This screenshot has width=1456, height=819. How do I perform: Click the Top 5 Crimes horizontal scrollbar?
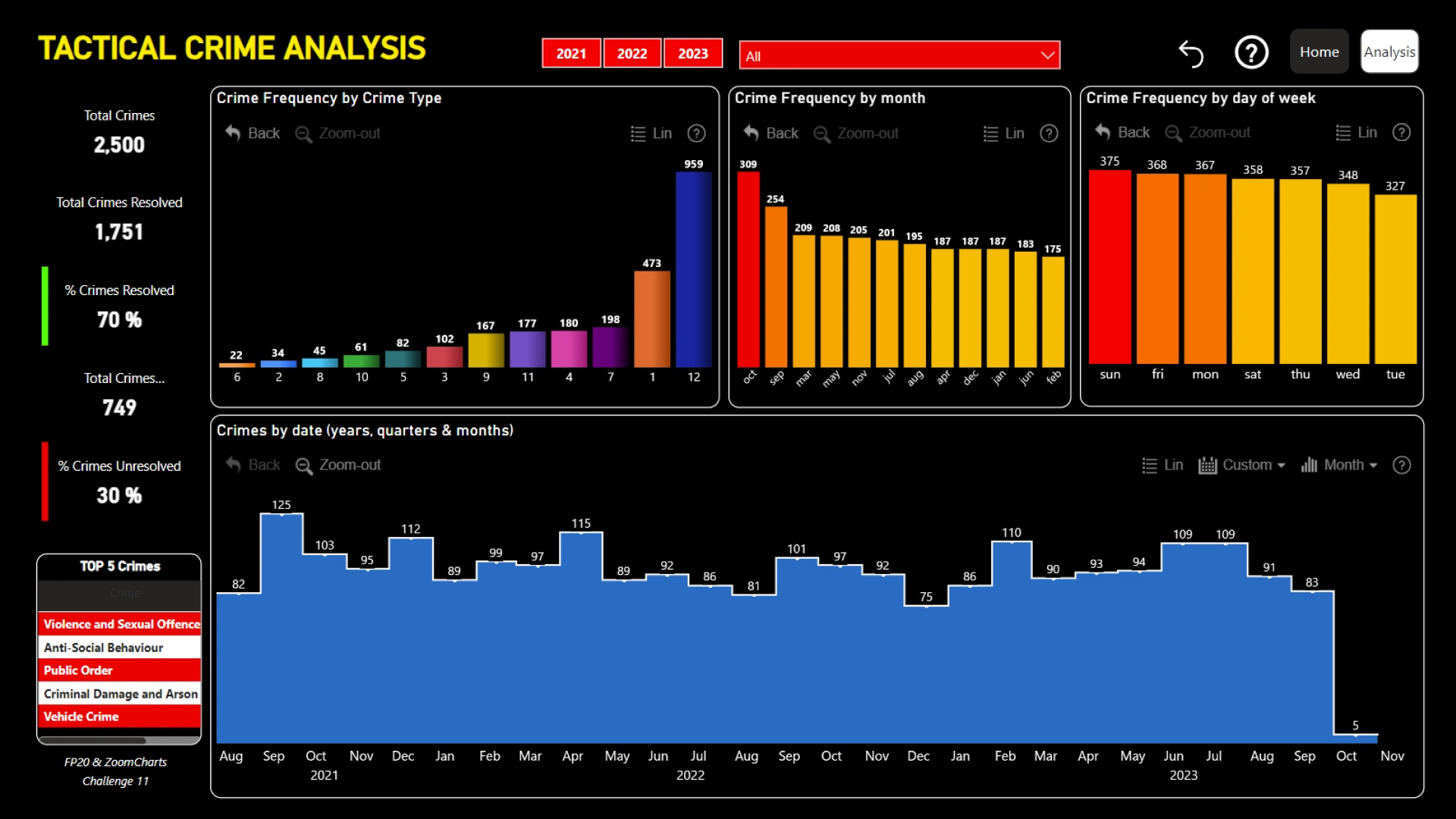point(93,740)
